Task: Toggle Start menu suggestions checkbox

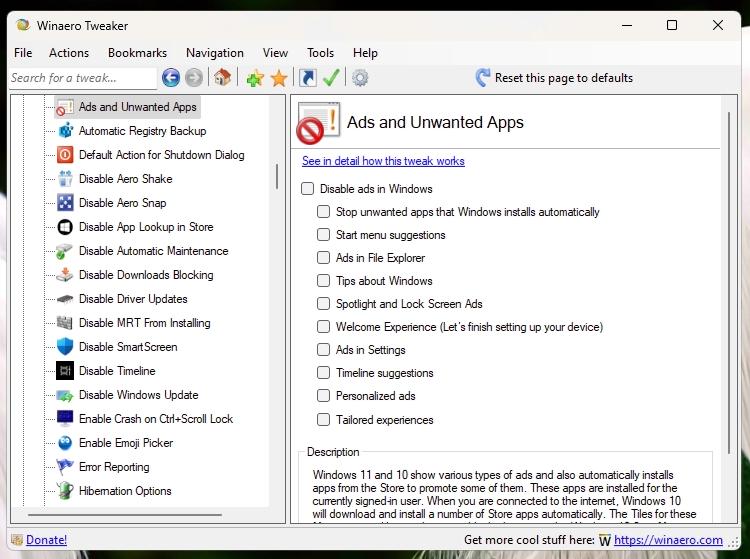Action: (x=323, y=234)
